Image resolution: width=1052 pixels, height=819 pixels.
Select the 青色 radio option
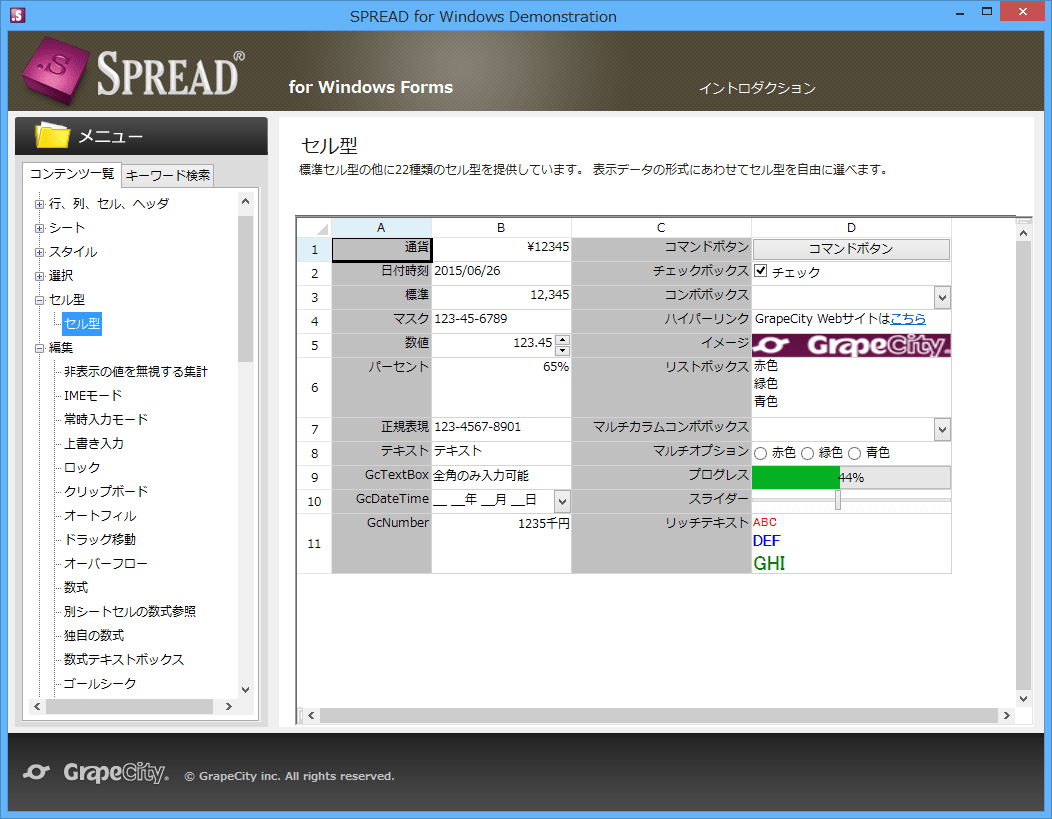(x=855, y=453)
